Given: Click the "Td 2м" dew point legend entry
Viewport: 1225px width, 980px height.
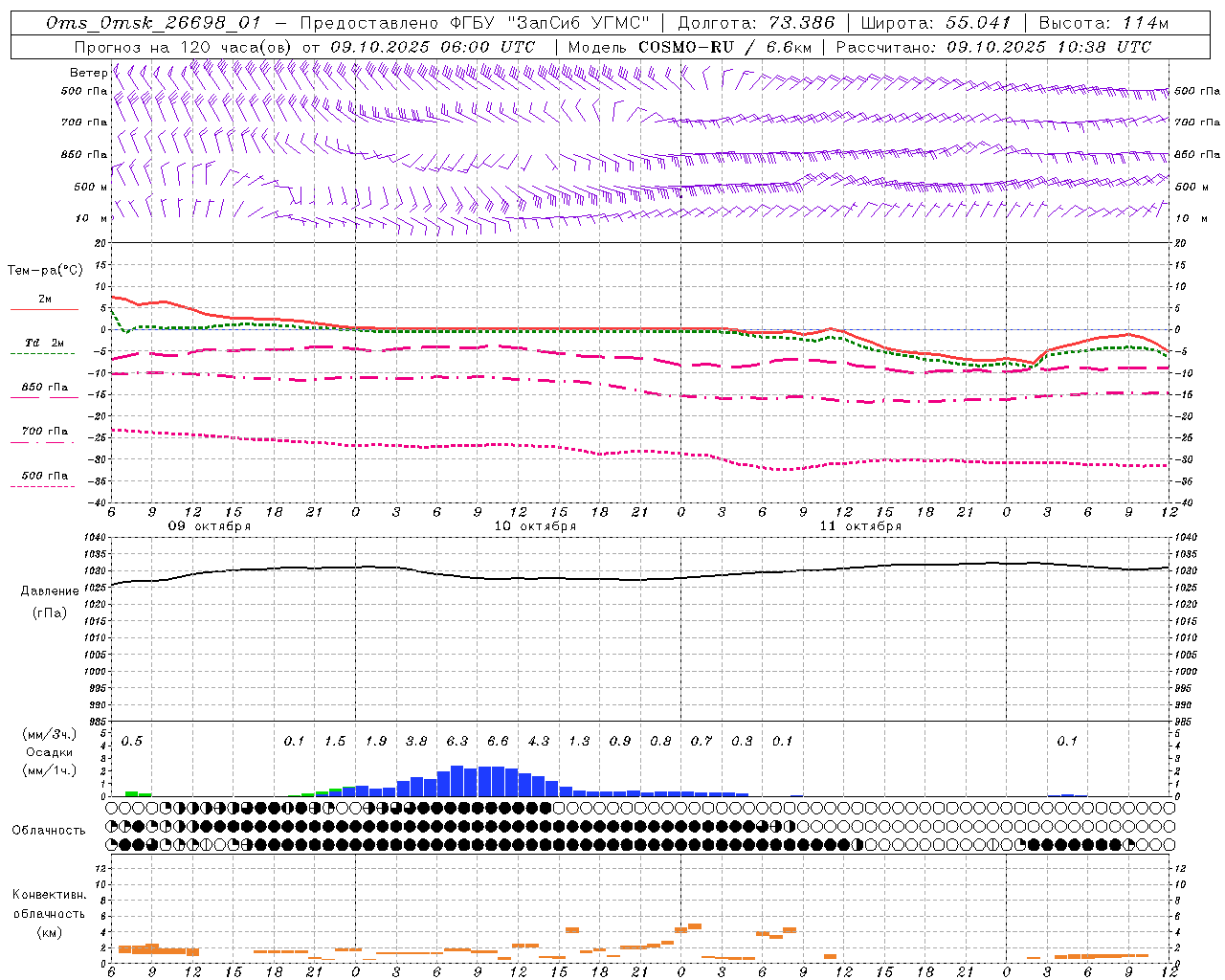Looking at the screenshot, I should [44, 343].
